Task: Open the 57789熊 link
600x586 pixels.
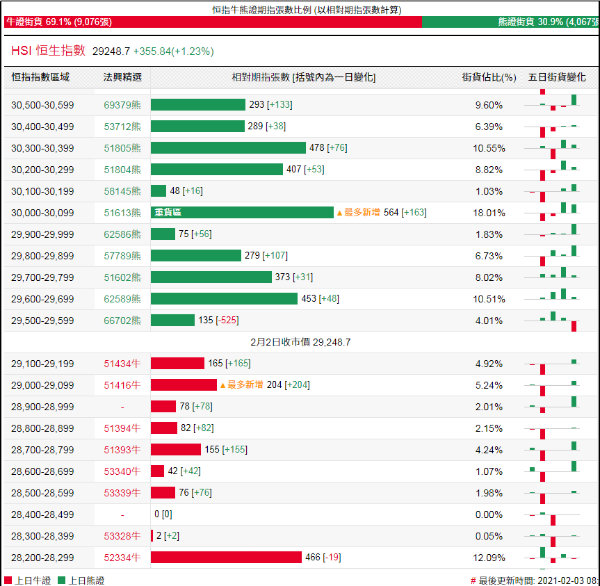Action: point(122,256)
